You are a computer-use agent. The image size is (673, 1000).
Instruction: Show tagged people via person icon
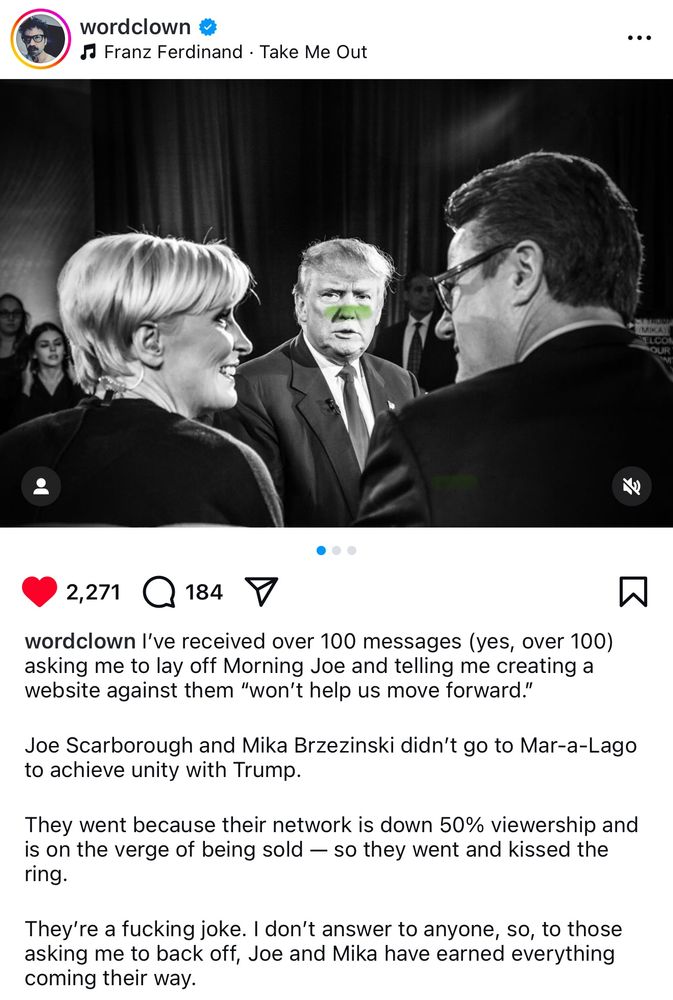point(41,487)
